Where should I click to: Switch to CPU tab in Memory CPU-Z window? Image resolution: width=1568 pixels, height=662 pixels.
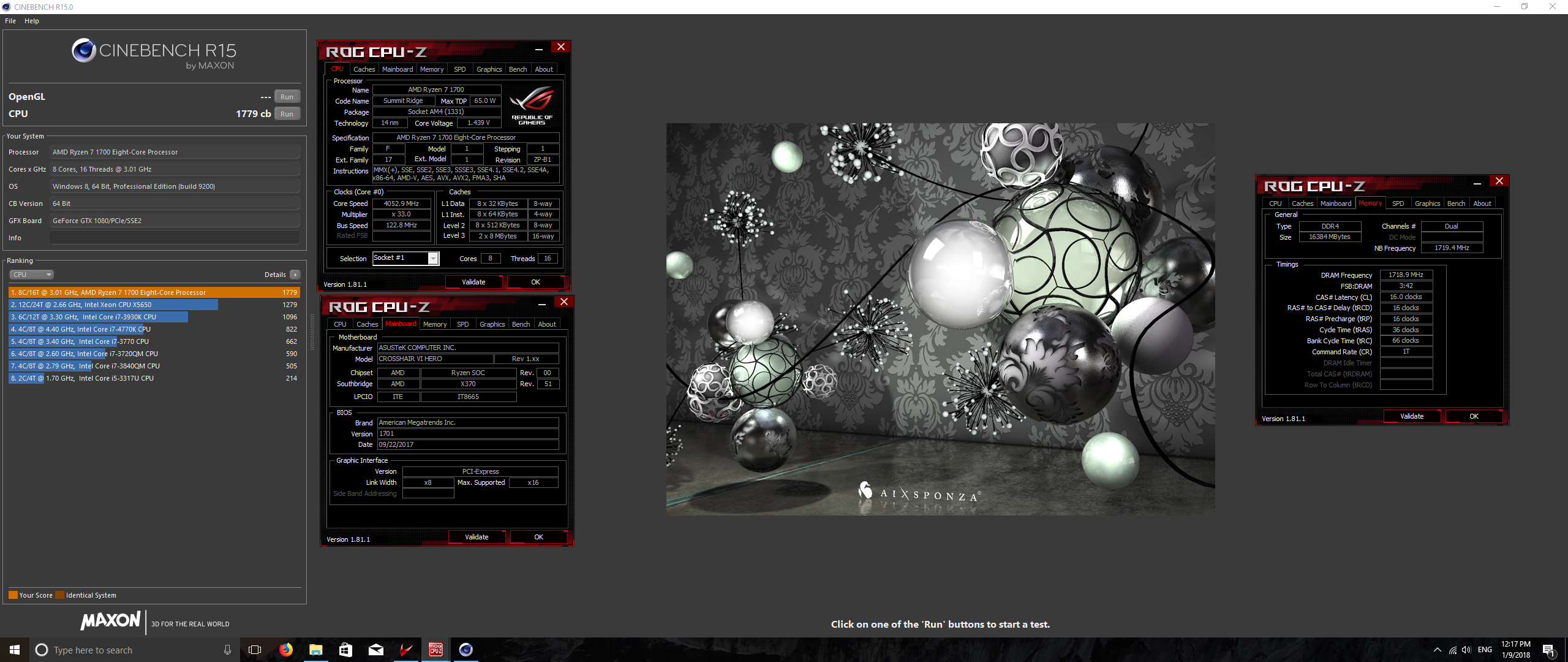(1275, 204)
